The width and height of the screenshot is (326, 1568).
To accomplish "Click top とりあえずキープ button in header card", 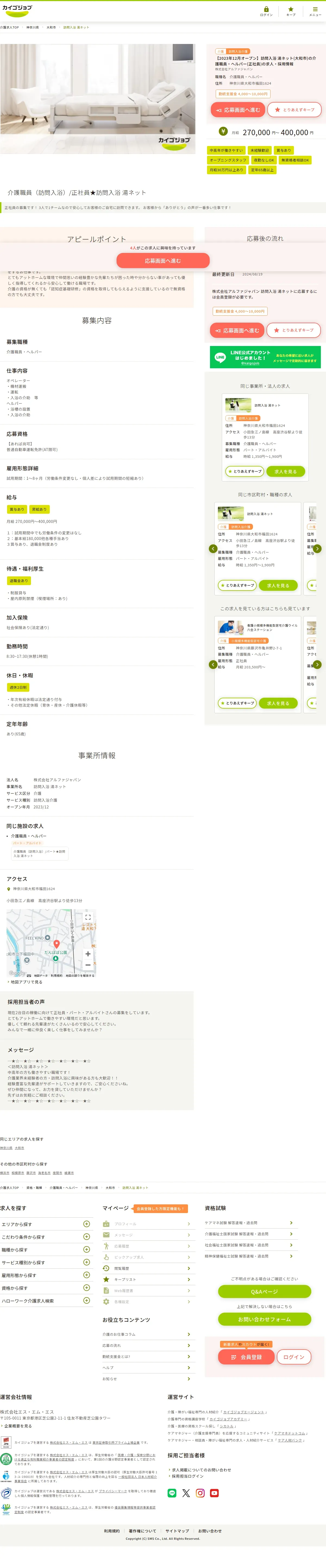I will click(x=294, y=110).
